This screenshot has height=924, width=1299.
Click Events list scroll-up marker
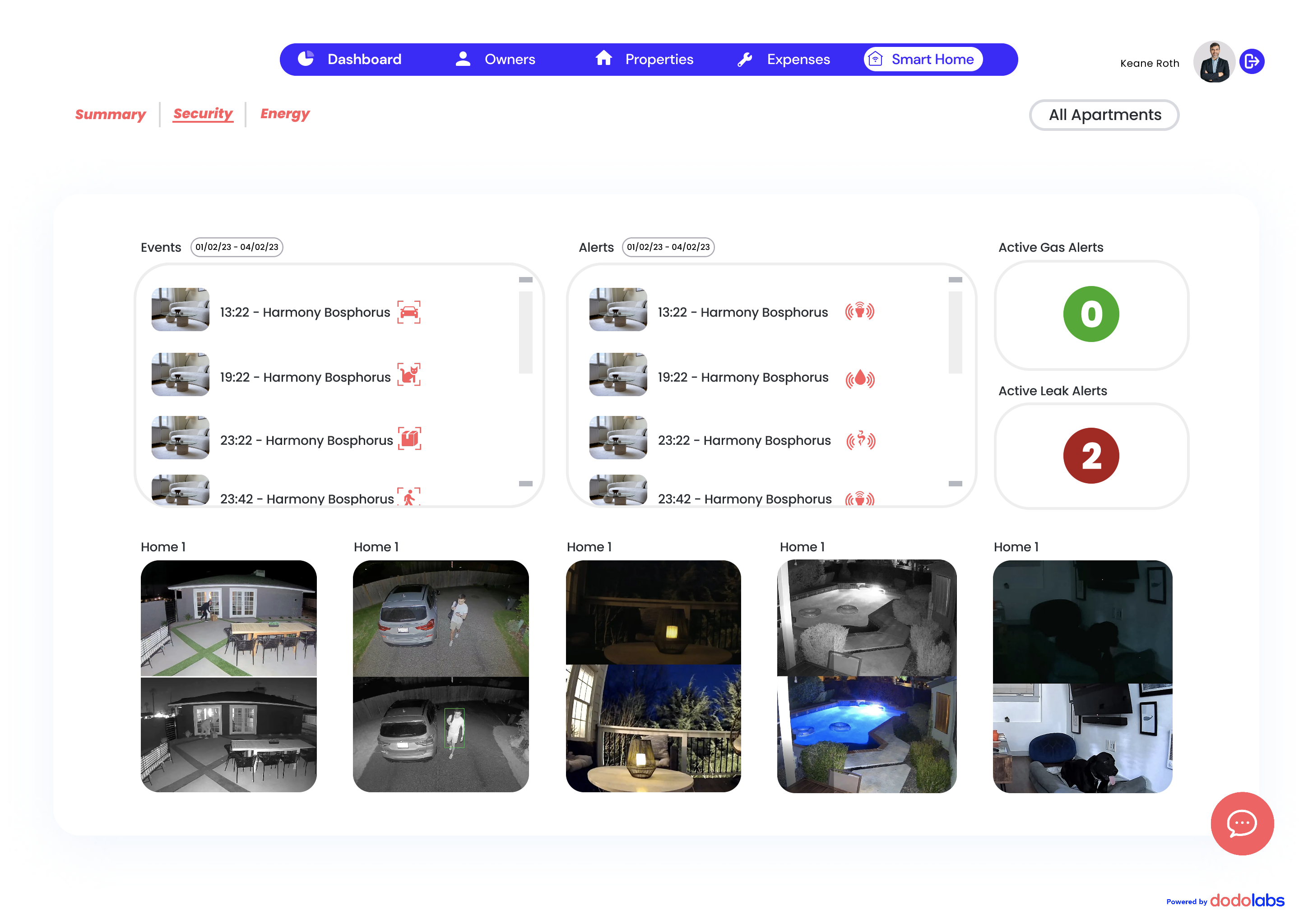point(525,279)
